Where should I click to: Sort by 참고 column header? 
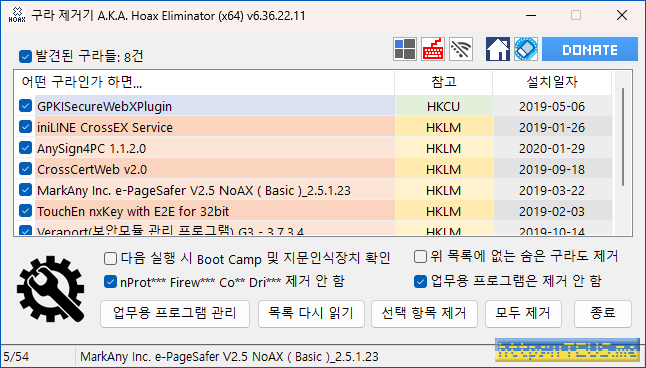coord(444,83)
